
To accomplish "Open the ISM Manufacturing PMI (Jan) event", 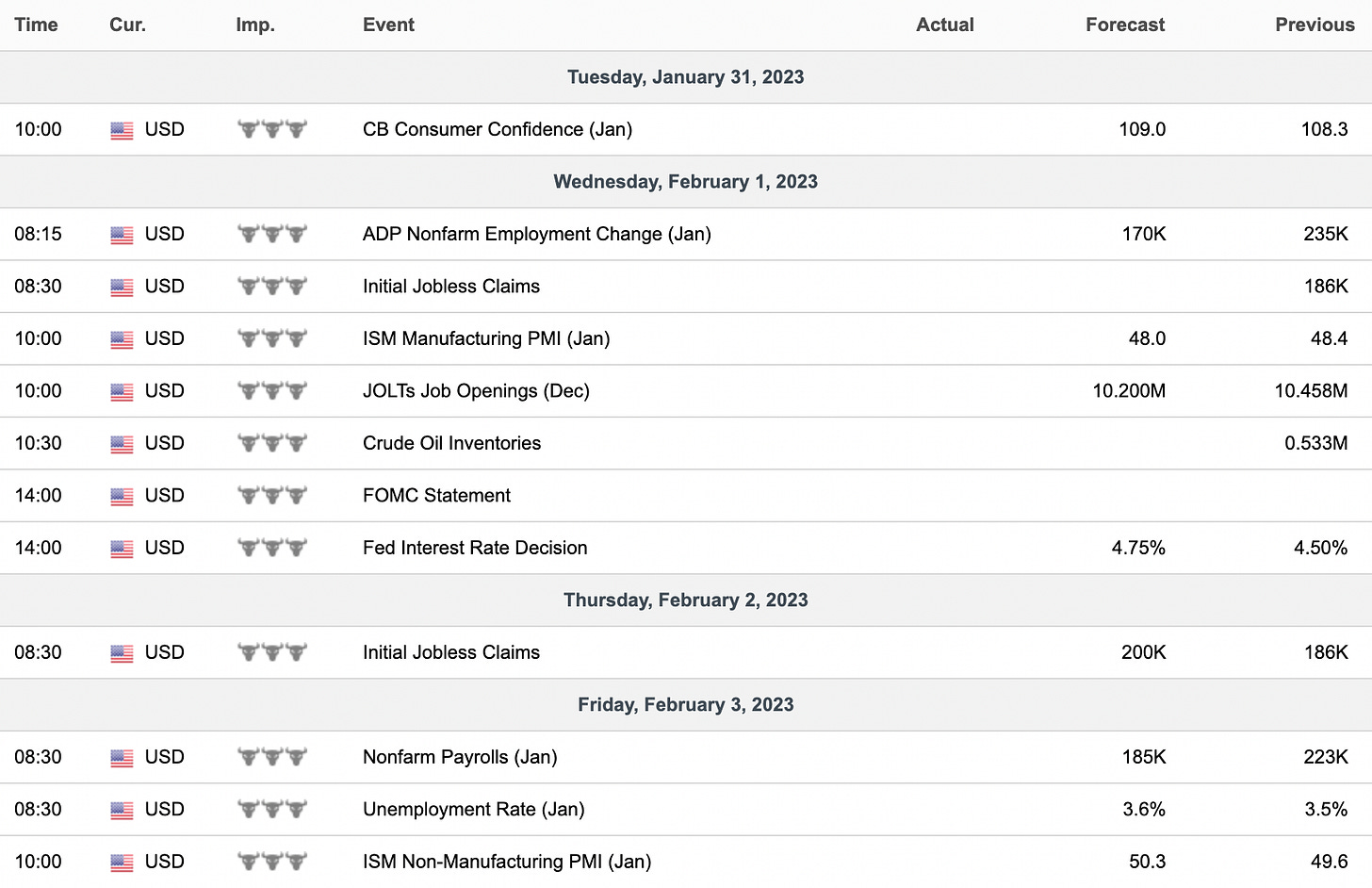I will point(486,338).
